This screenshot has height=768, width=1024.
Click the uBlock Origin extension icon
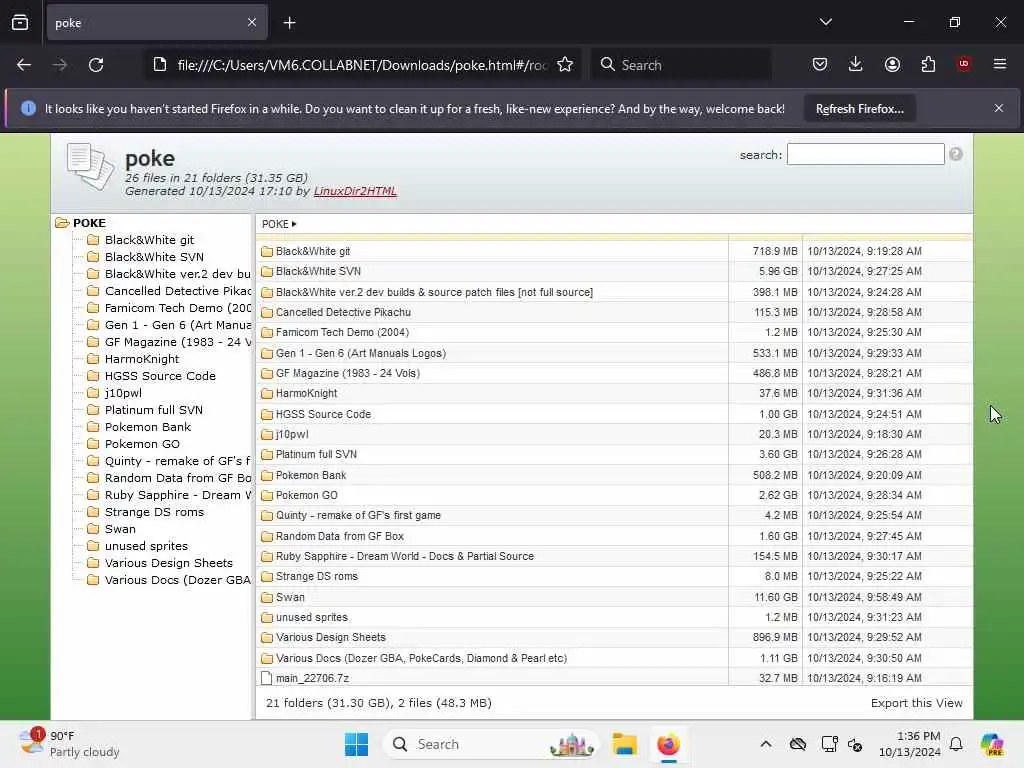tap(964, 64)
